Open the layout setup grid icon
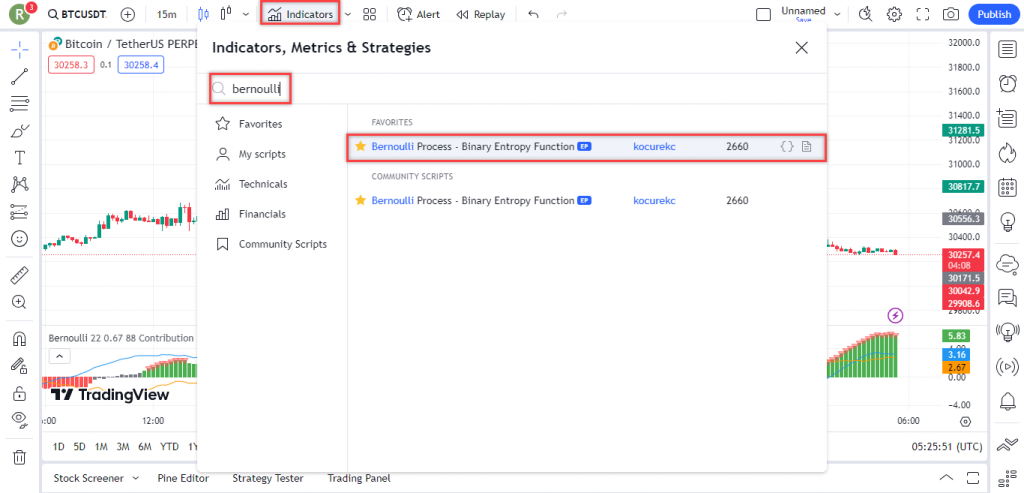The width and height of the screenshot is (1024, 493). tap(370, 14)
